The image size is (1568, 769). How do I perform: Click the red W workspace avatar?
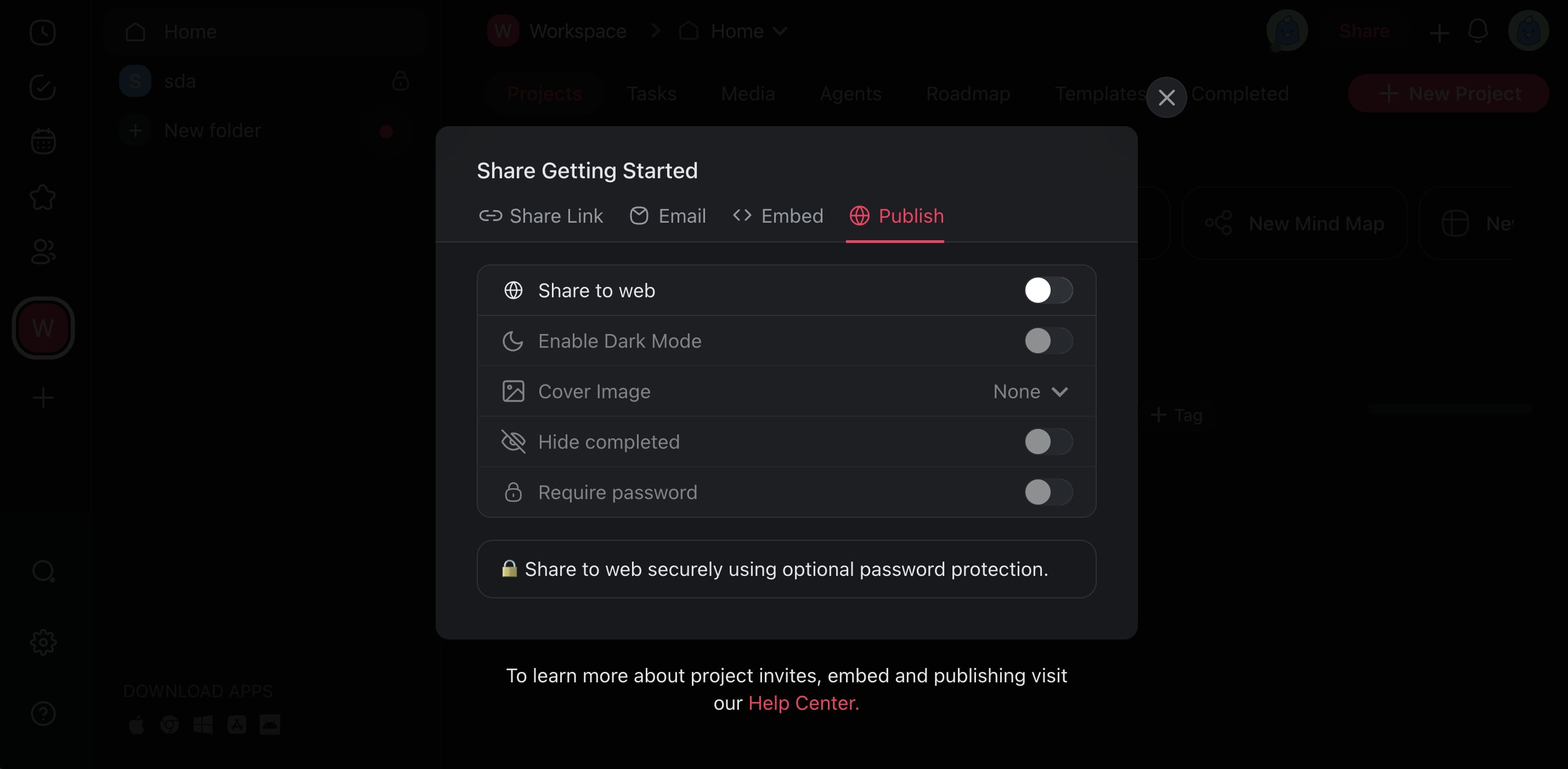(x=43, y=328)
